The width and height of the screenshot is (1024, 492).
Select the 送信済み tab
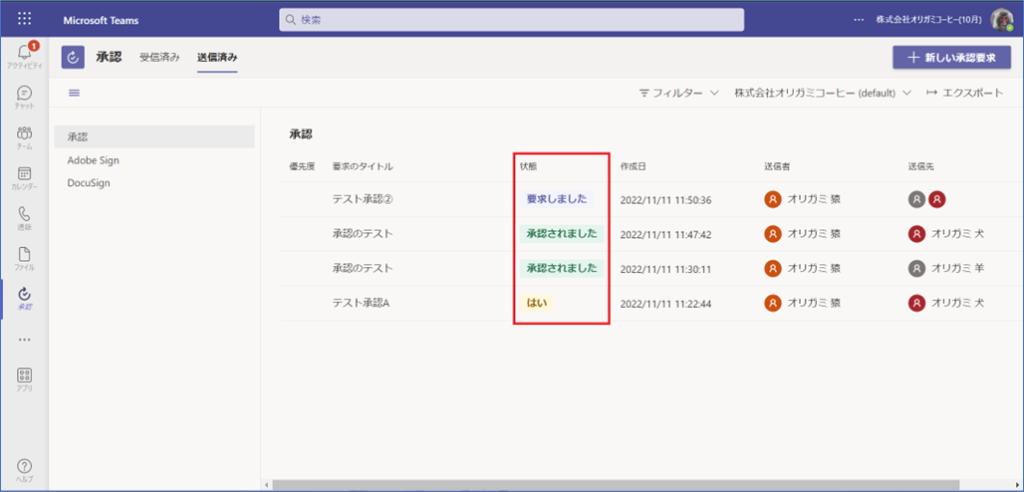coord(217,57)
